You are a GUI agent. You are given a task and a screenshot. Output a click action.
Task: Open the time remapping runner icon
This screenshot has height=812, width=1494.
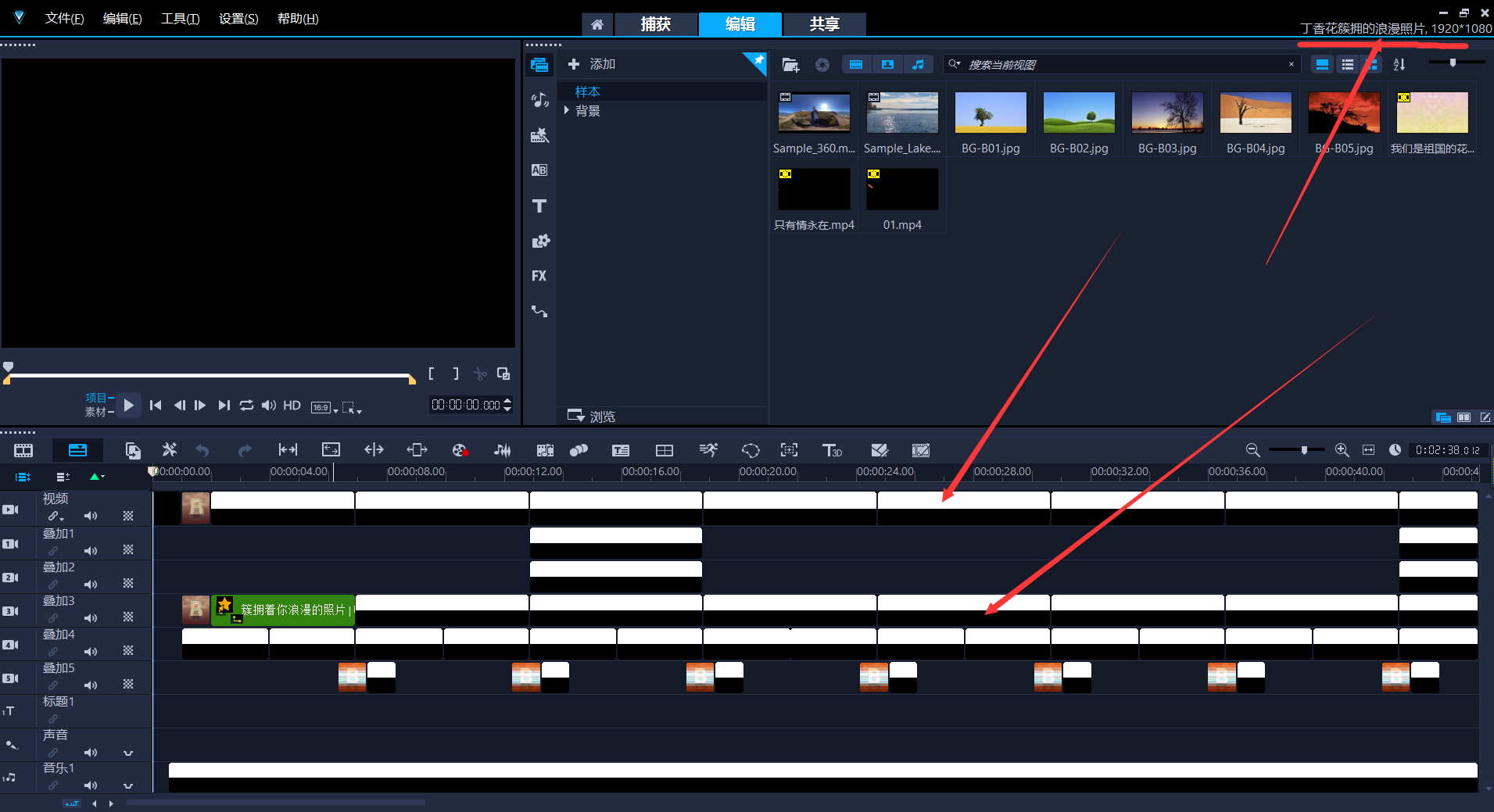click(708, 450)
